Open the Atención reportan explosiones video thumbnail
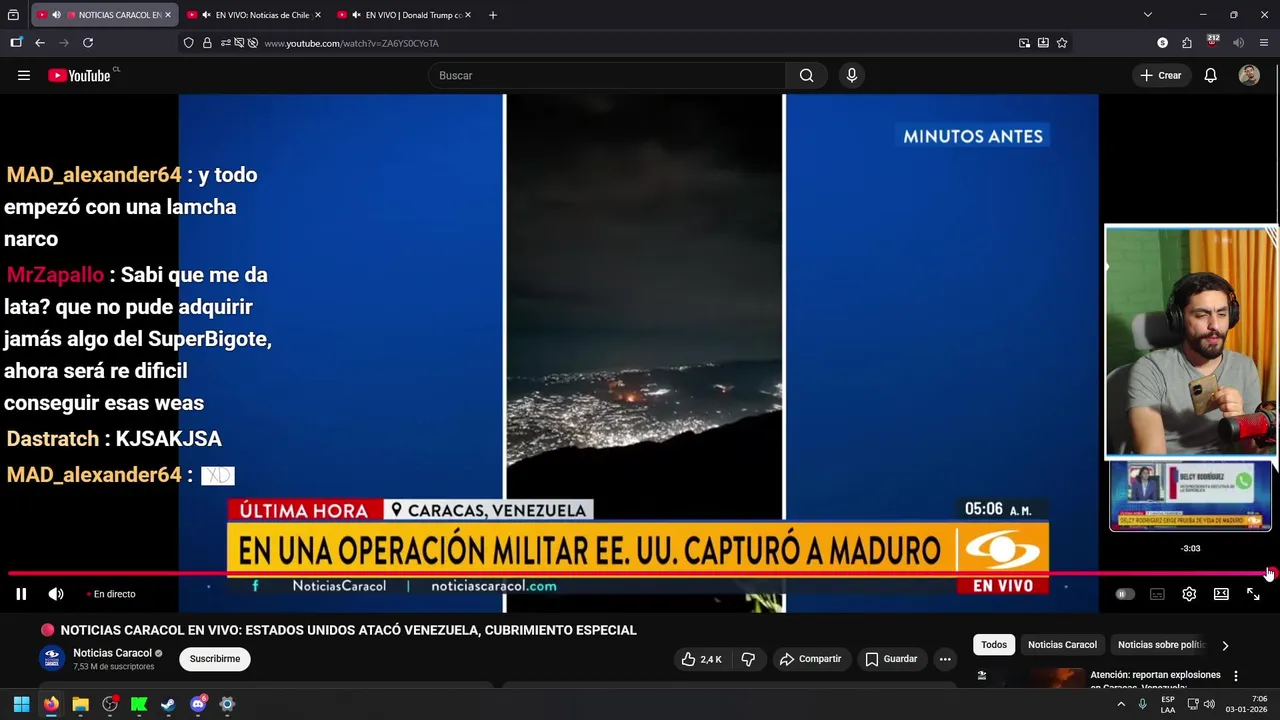Viewport: 1280px width, 720px height. [x=1031, y=677]
